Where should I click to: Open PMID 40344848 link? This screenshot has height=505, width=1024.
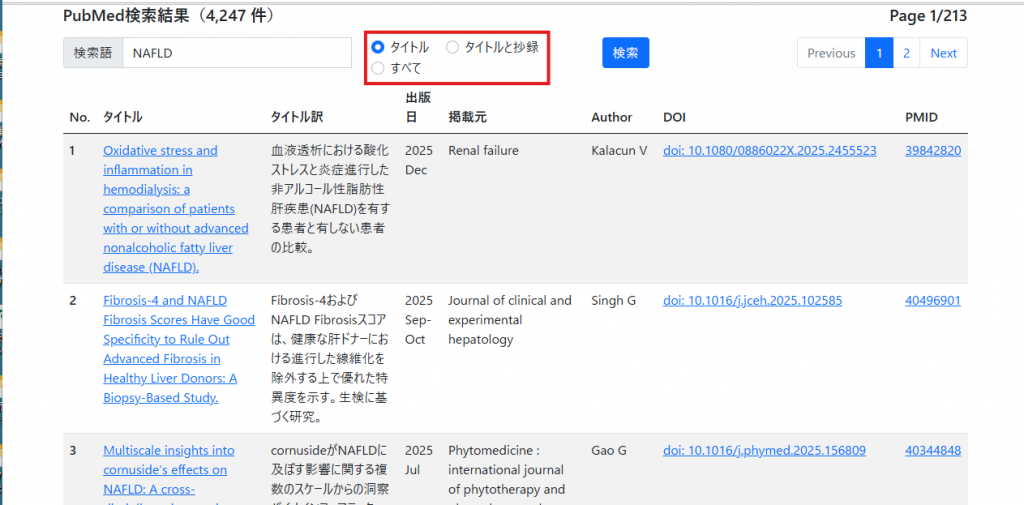(x=932, y=451)
